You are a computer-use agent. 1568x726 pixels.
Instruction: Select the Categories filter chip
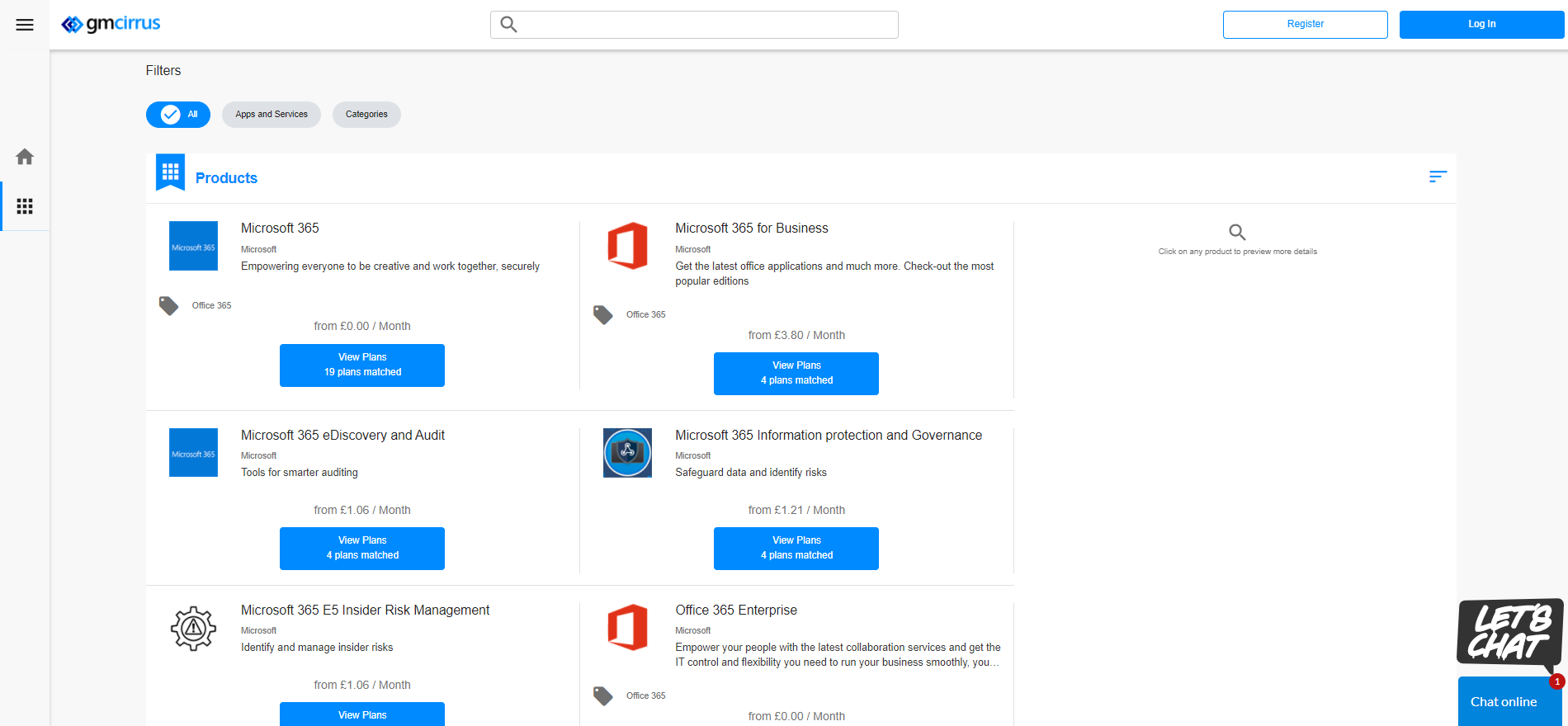366,115
